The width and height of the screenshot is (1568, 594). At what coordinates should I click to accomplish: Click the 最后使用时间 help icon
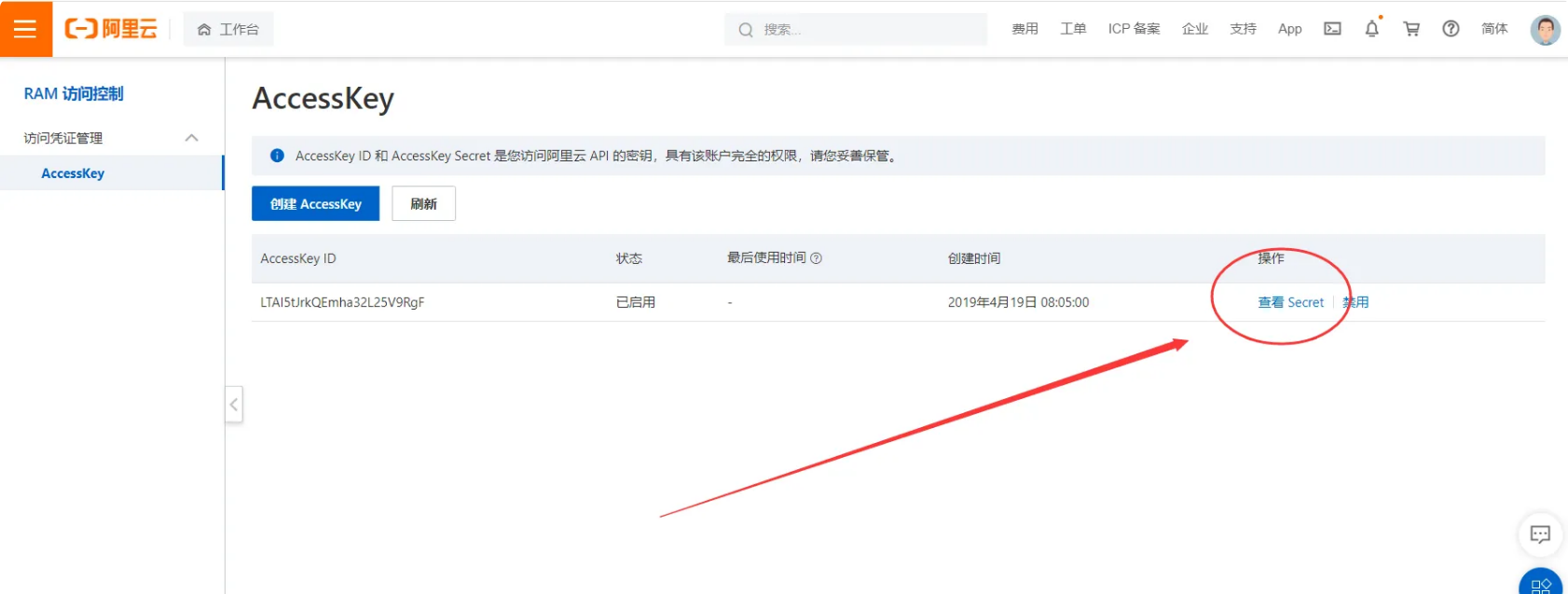[817, 258]
